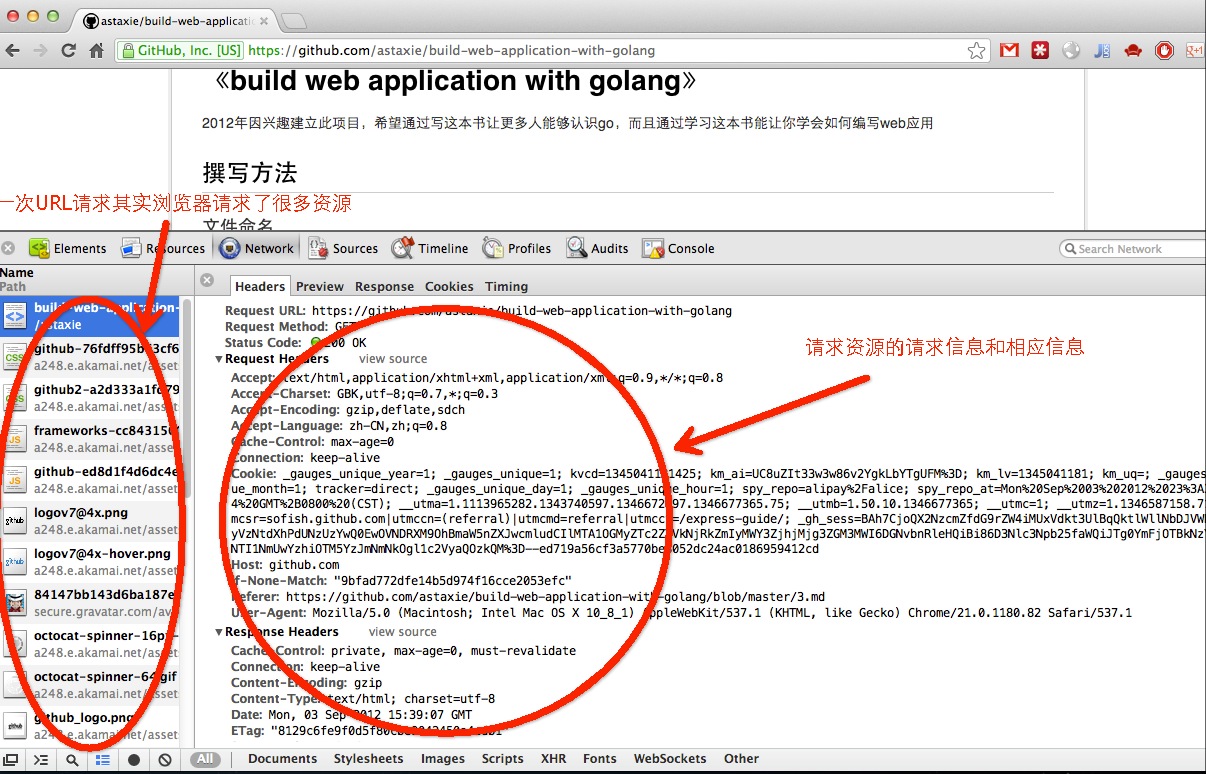
Task: Open the Timeline panel
Action: pos(430,248)
